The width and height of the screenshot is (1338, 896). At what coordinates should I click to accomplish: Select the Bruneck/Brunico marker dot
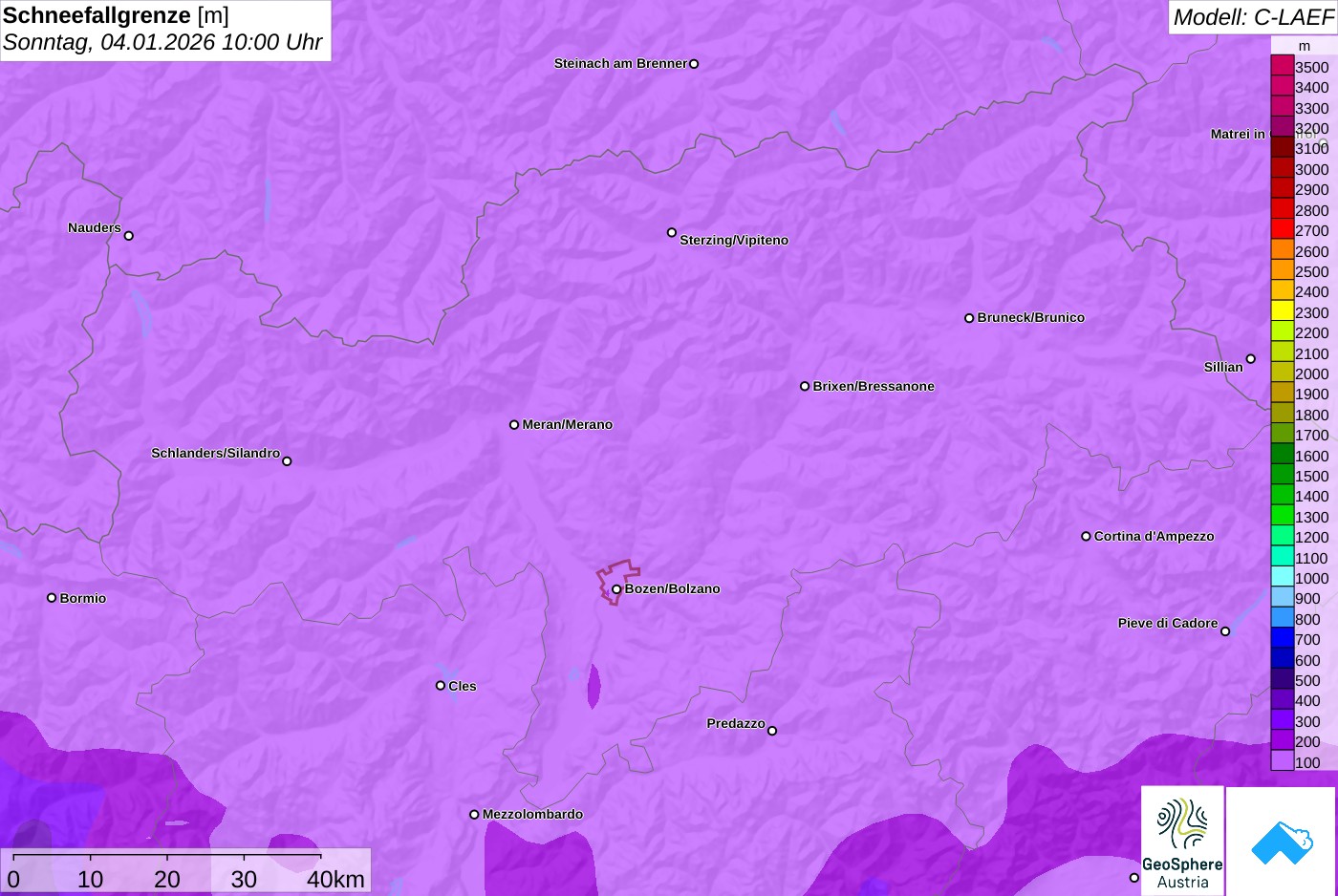click(x=969, y=318)
